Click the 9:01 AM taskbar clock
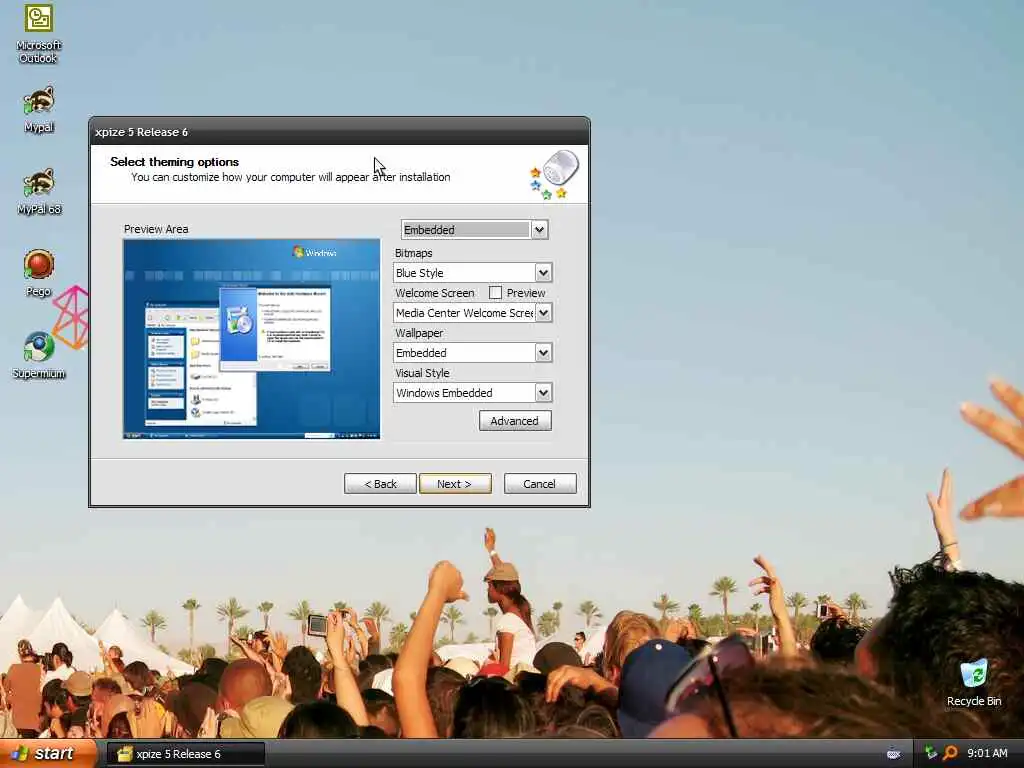 point(987,753)
